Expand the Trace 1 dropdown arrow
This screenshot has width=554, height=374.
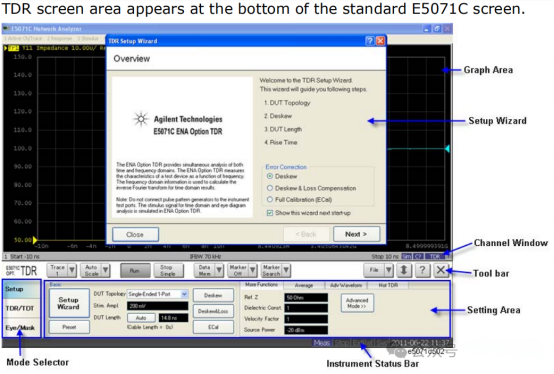(x=72, y=271)
